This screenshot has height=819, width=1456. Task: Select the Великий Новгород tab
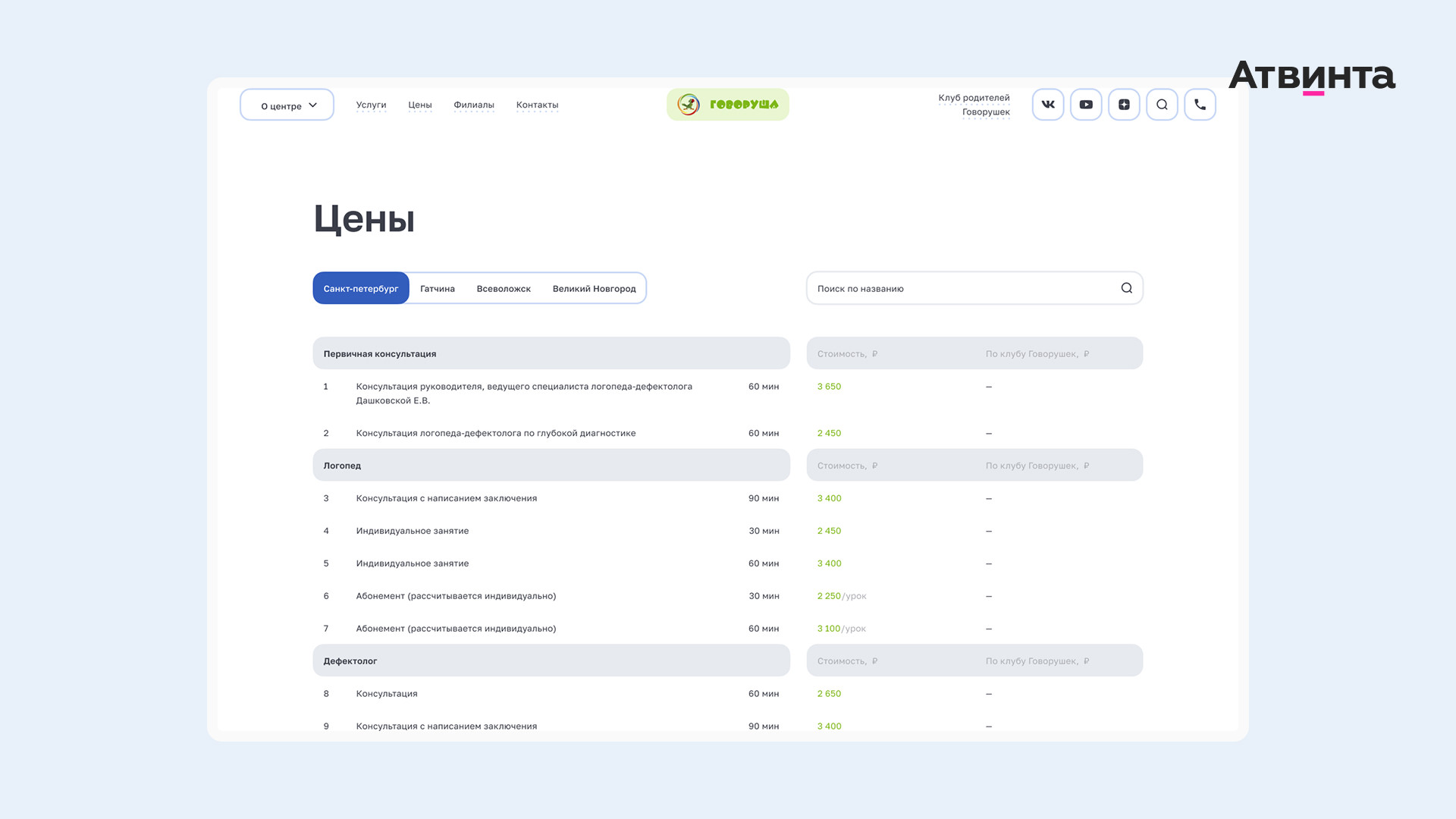(594, 288)
